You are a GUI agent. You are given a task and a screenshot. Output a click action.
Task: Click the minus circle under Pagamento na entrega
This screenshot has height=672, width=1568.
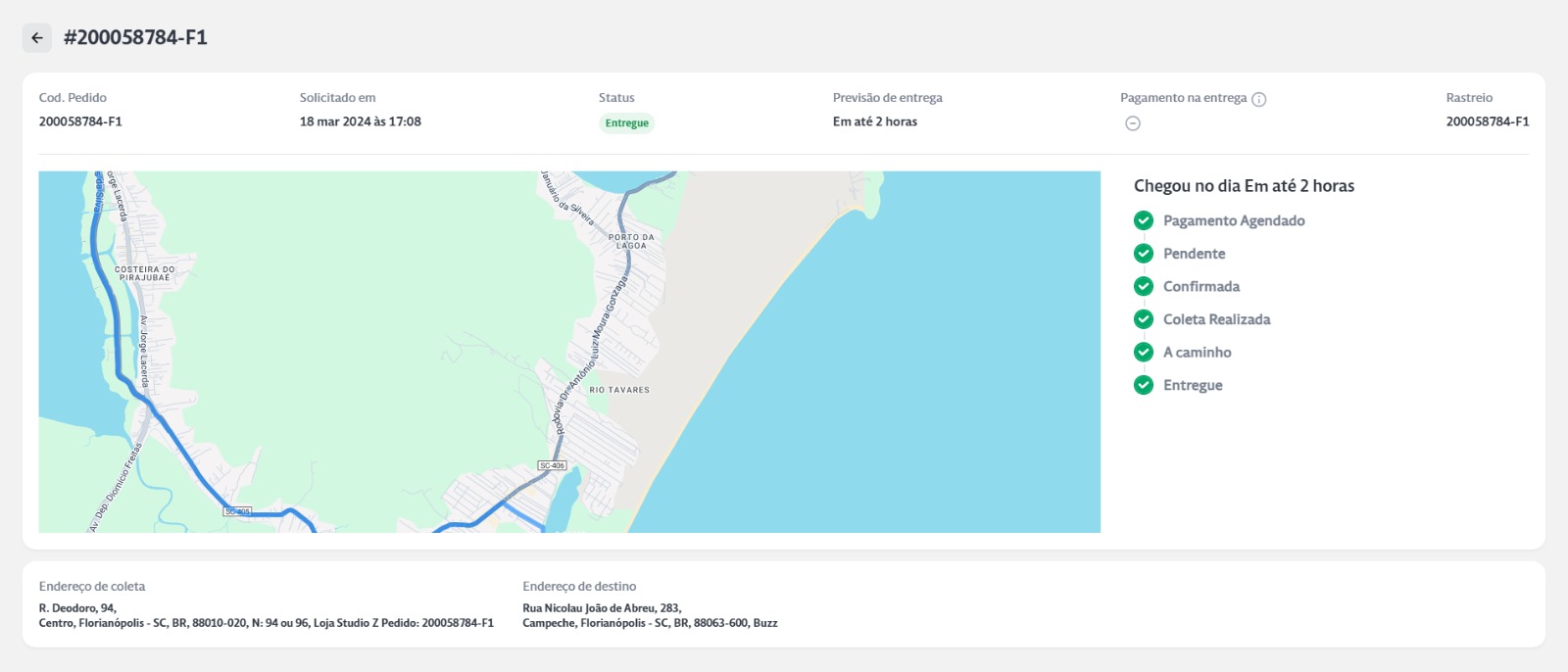(x=1133, y=123)
